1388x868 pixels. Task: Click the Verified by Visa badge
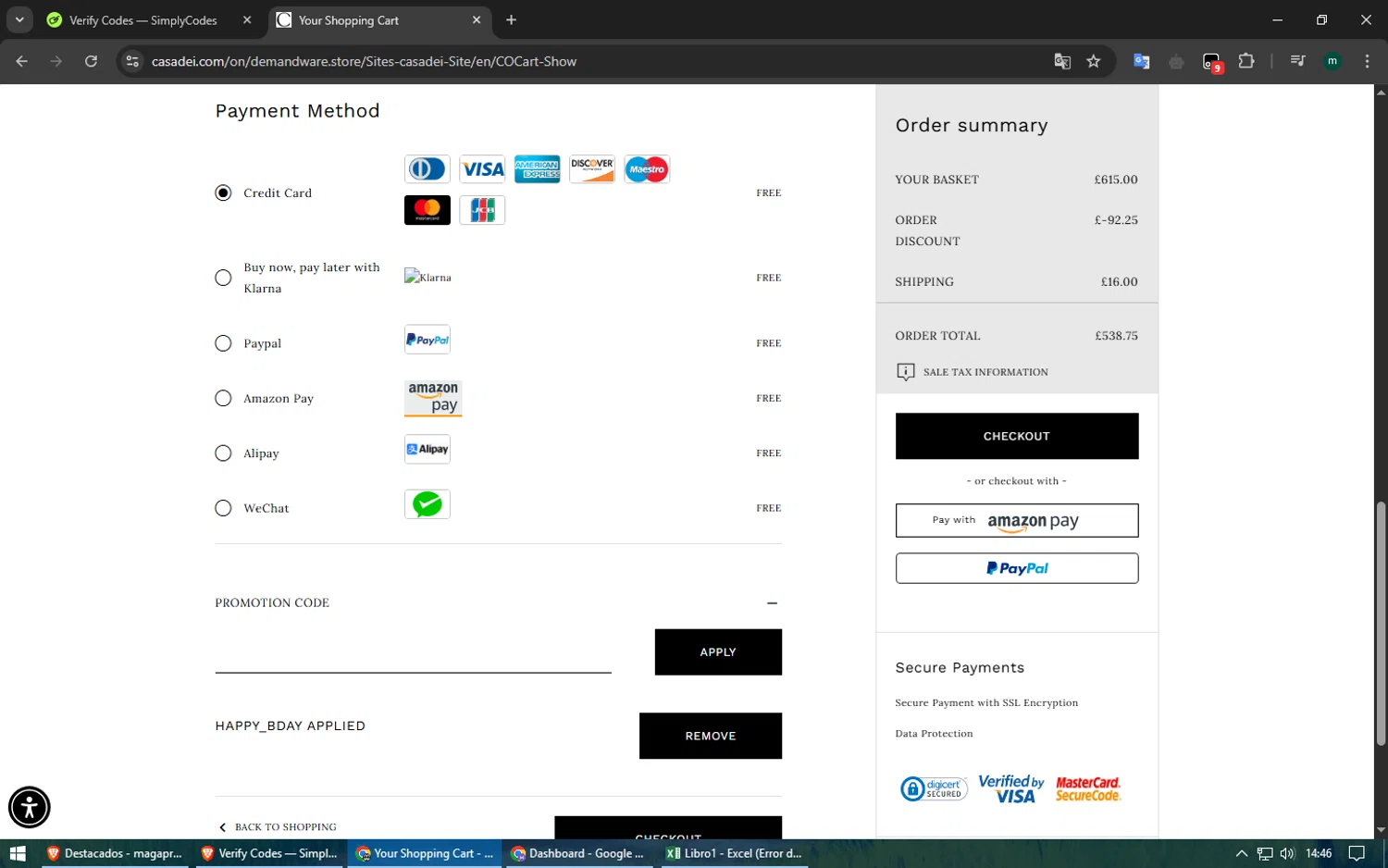pyautogui.click(x=1011, y=788)
